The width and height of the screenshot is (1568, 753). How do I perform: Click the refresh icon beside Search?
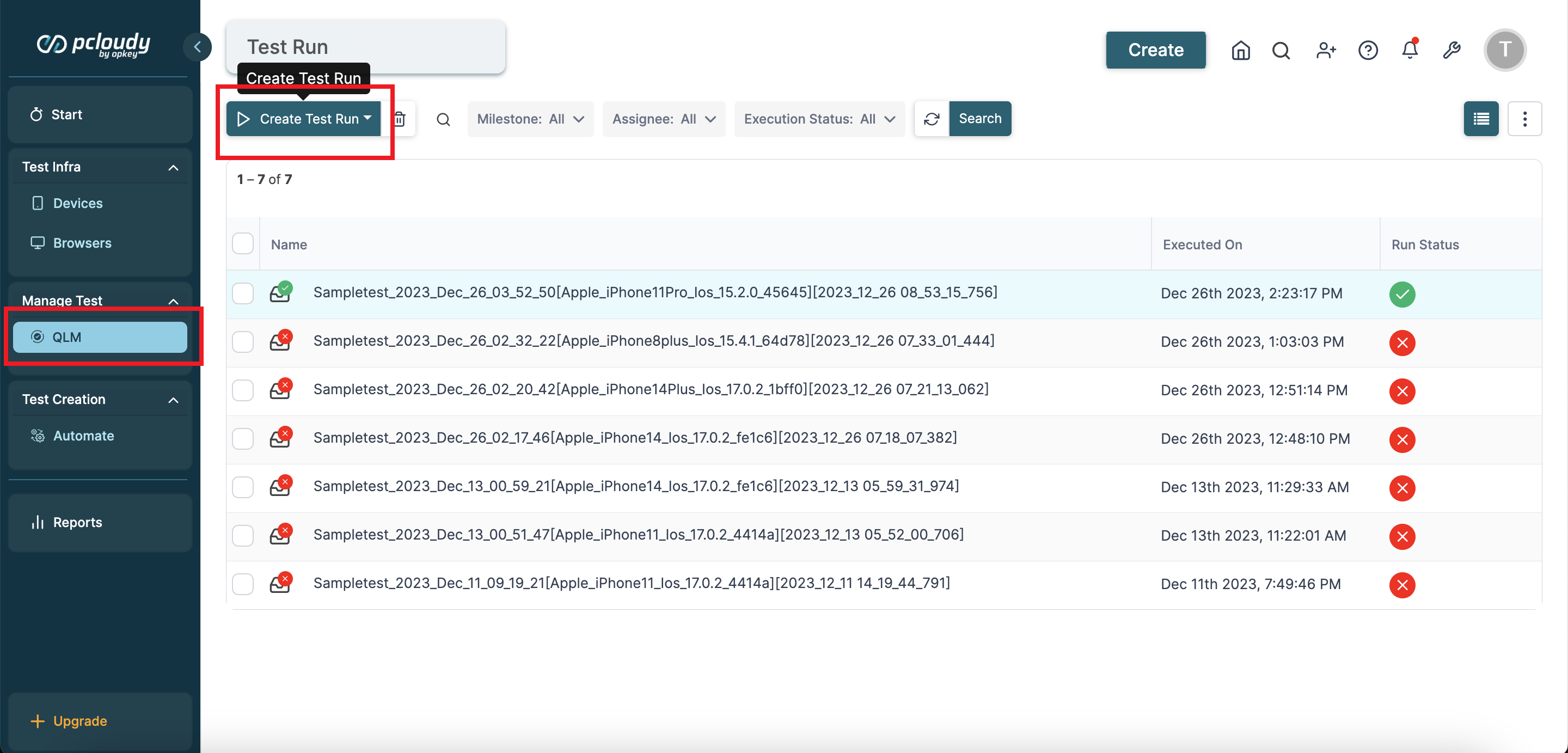click(932, 119)
